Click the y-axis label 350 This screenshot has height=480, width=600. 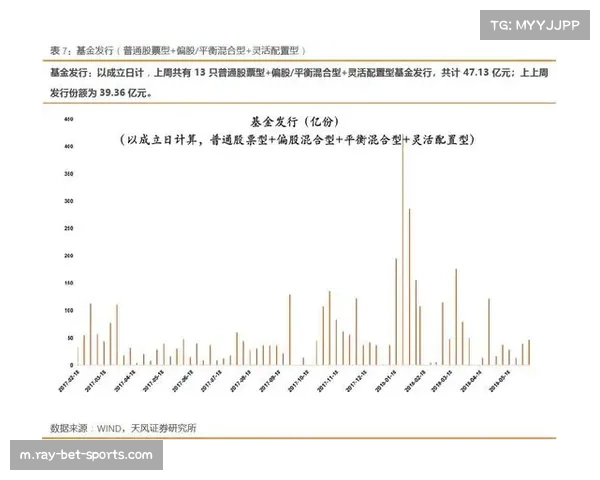pos(68,174)
